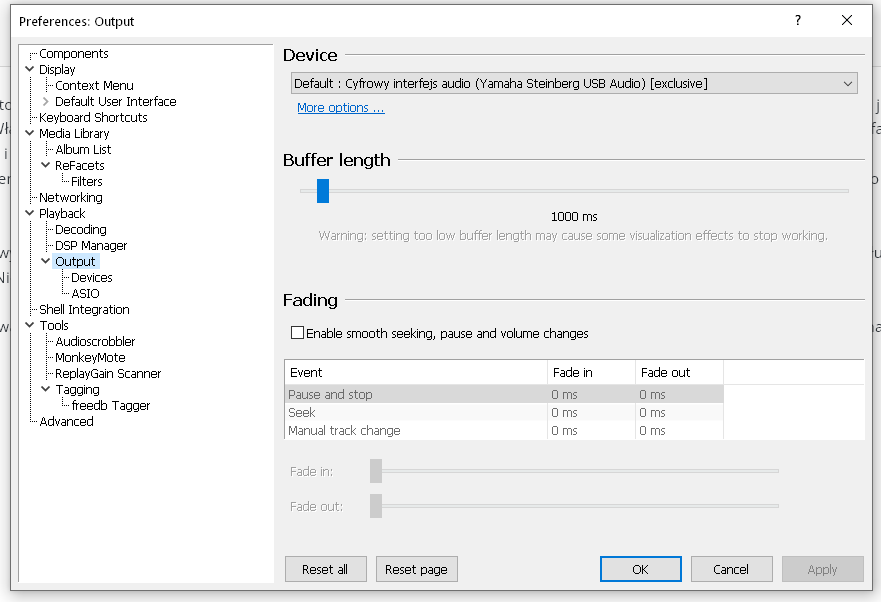The image size is (881, 602).
Task: Select ReplayGain Scanner under Tools
Action: [108, 374]
